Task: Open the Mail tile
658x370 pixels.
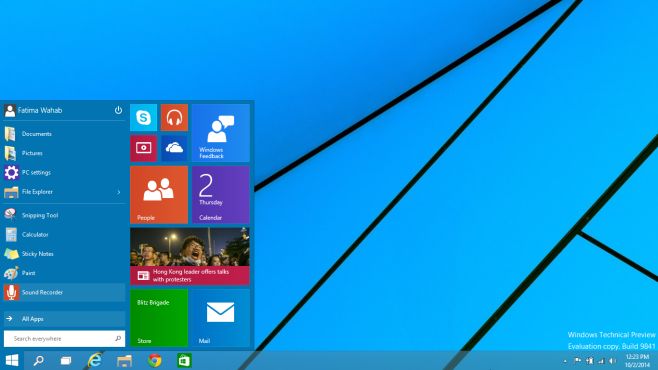Action: [221, 318]
